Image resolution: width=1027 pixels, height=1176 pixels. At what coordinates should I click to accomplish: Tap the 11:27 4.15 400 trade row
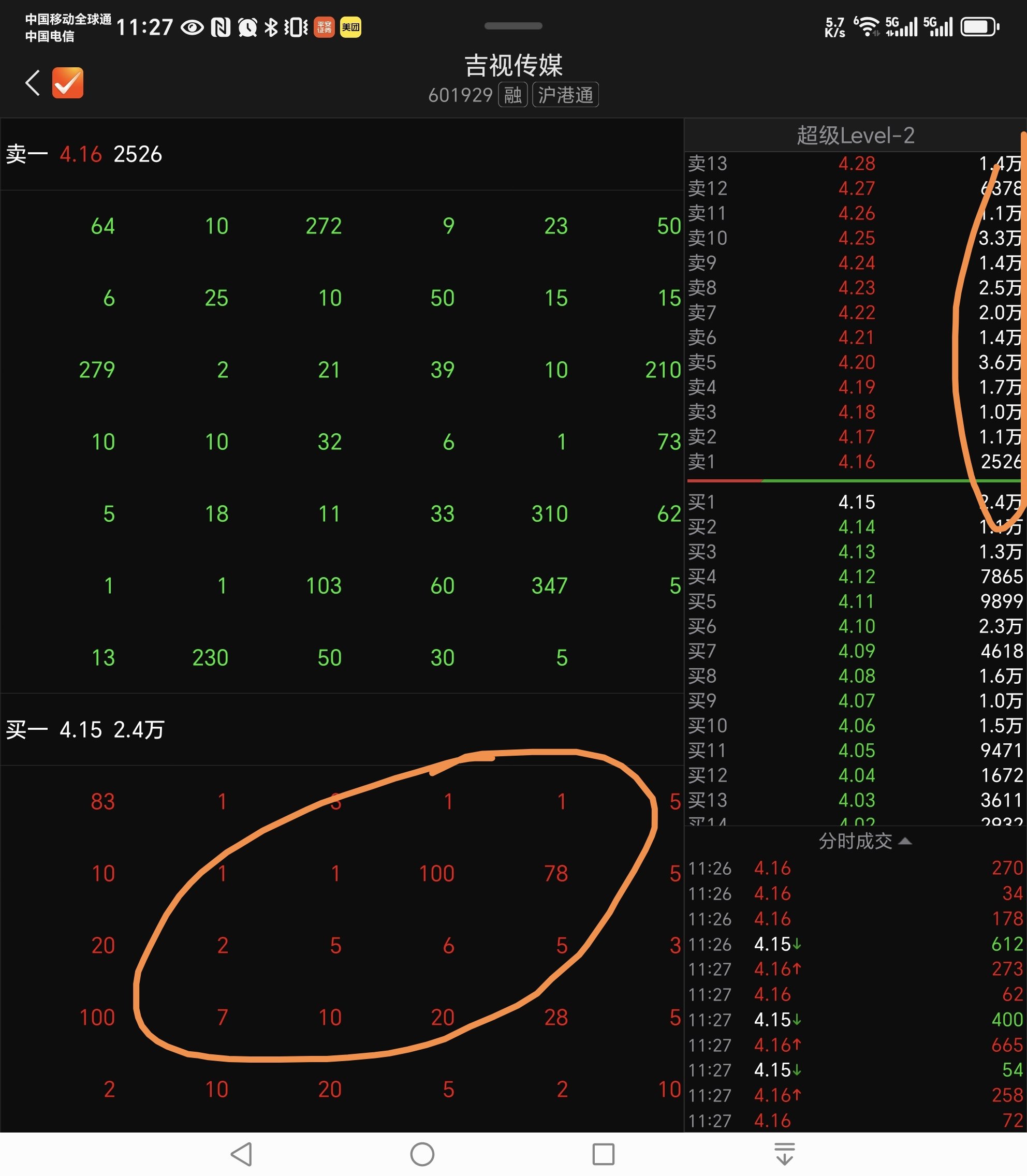click(x=855, y=1020)
